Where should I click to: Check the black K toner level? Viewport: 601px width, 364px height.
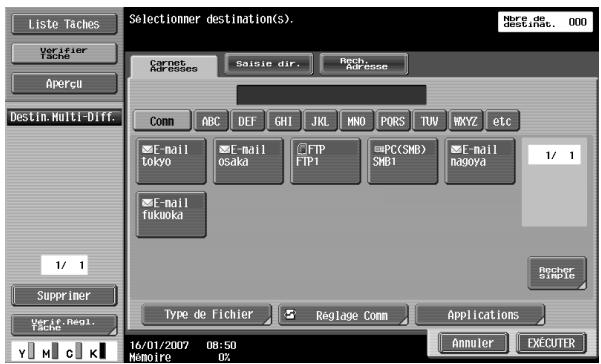[x=97, y=351]
